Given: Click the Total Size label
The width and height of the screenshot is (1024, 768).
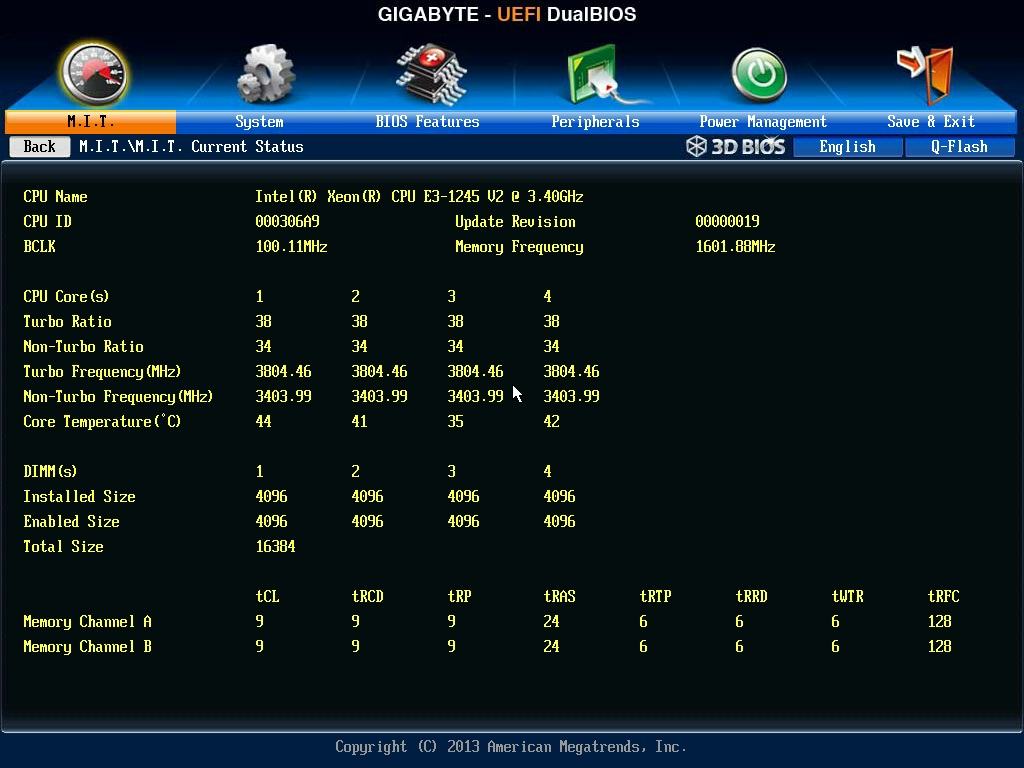Looking at the screenshot, I should tap(63, 547).
